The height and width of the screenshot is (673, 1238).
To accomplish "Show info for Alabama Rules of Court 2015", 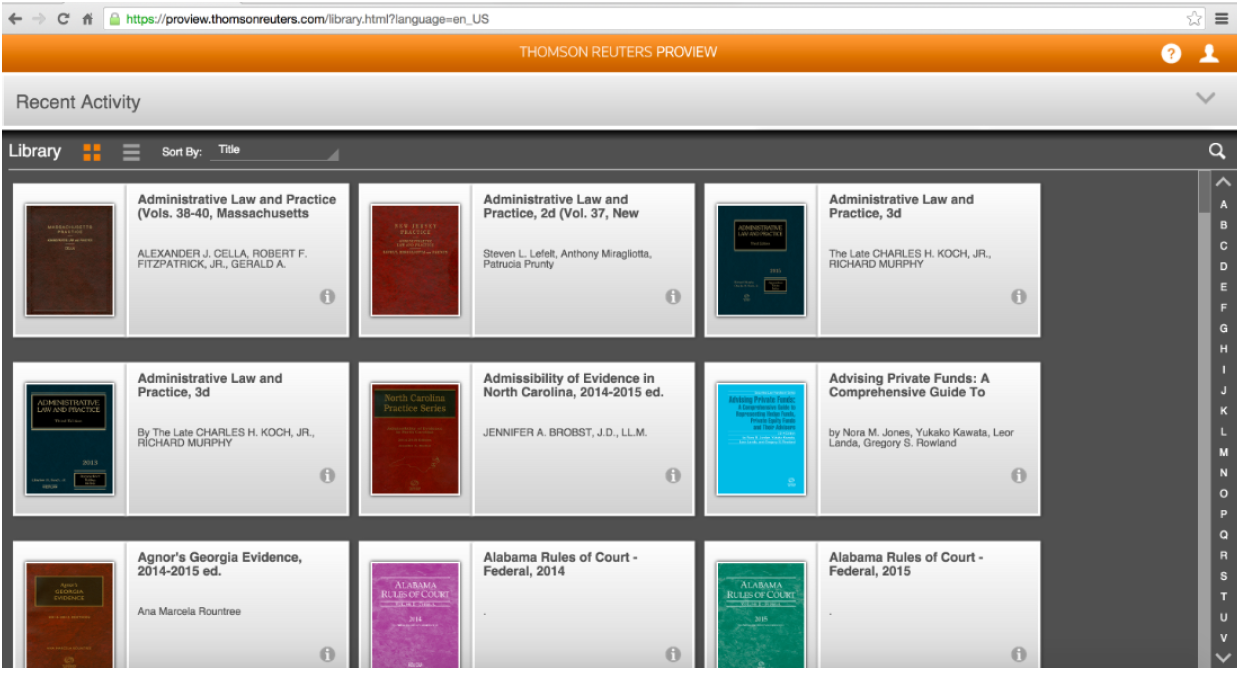I will [1019, 654].
